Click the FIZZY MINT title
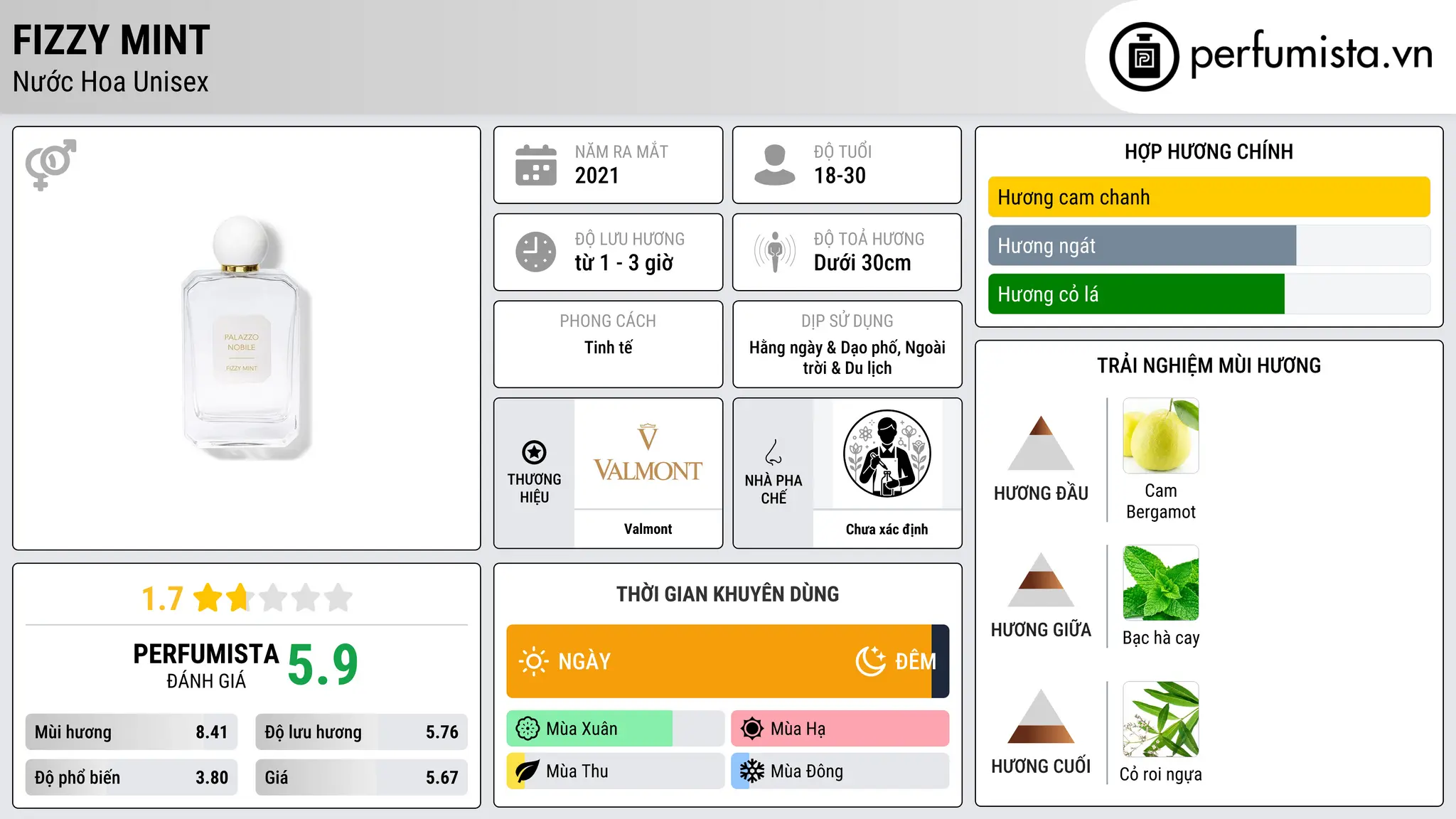 112,40
